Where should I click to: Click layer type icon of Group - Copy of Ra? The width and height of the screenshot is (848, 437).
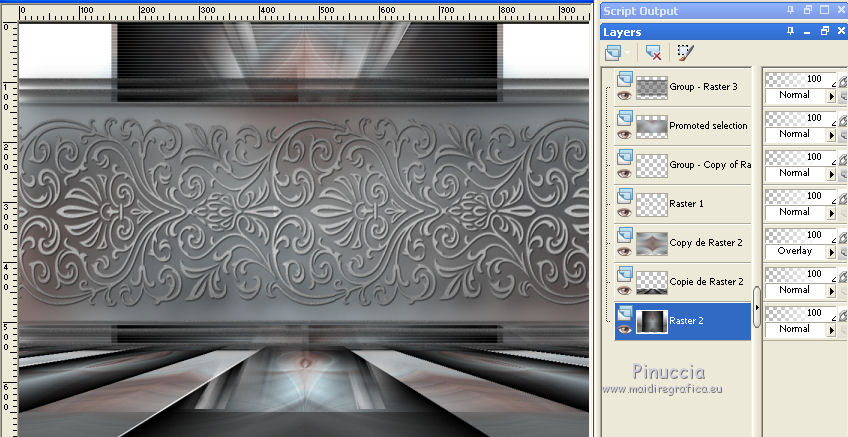pos(625,157)
